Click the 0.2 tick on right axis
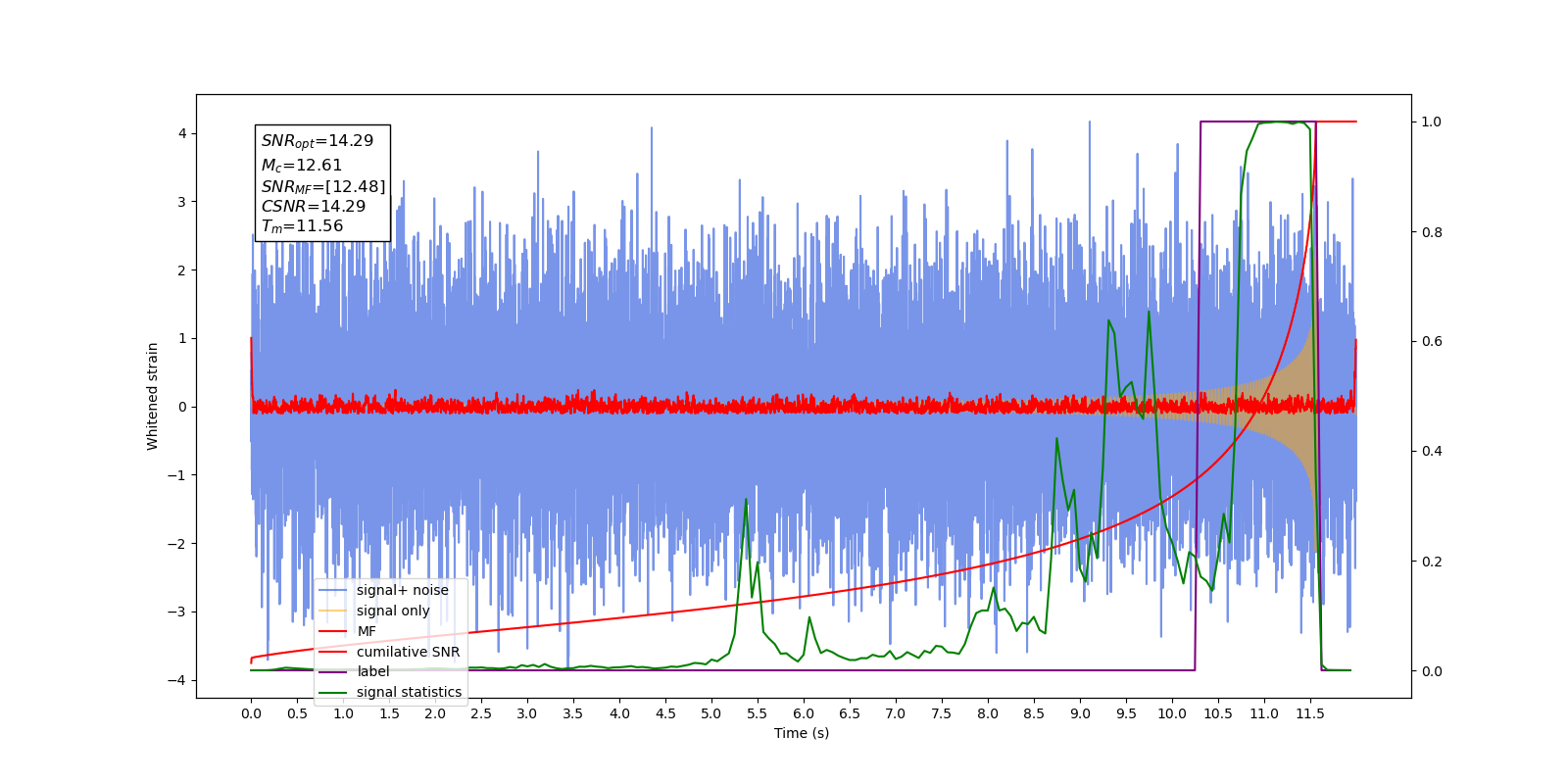This screenshot has height=784, width=1568. coord(1432,562)
